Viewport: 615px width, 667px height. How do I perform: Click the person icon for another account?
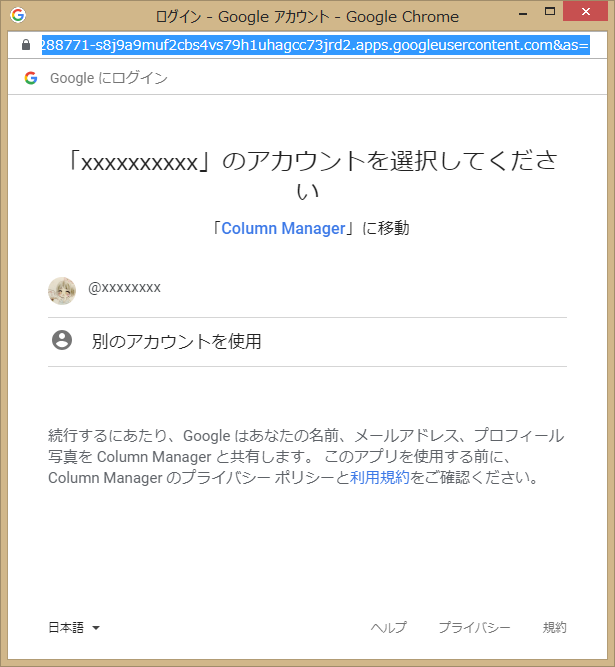click(x=62, y=341)
